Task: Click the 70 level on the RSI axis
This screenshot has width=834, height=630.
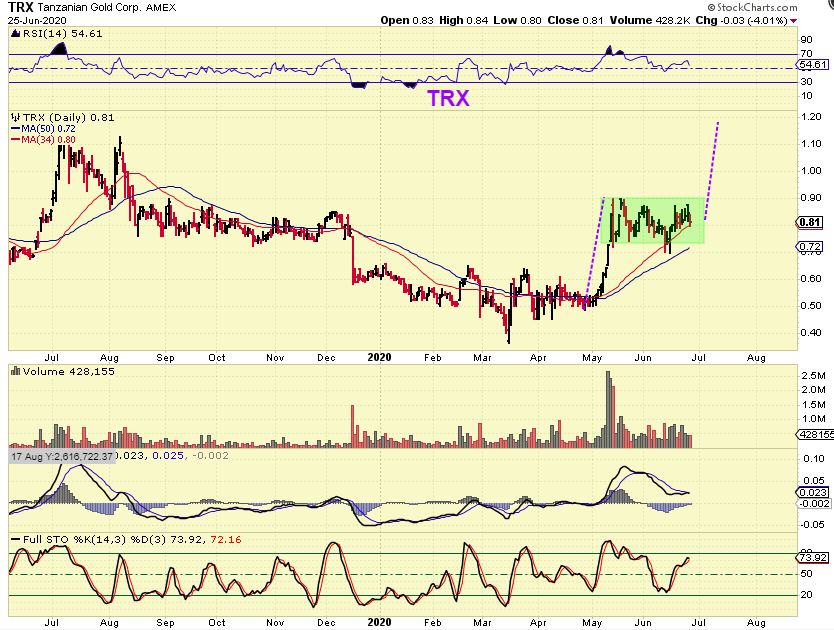Action: [806, 54]
